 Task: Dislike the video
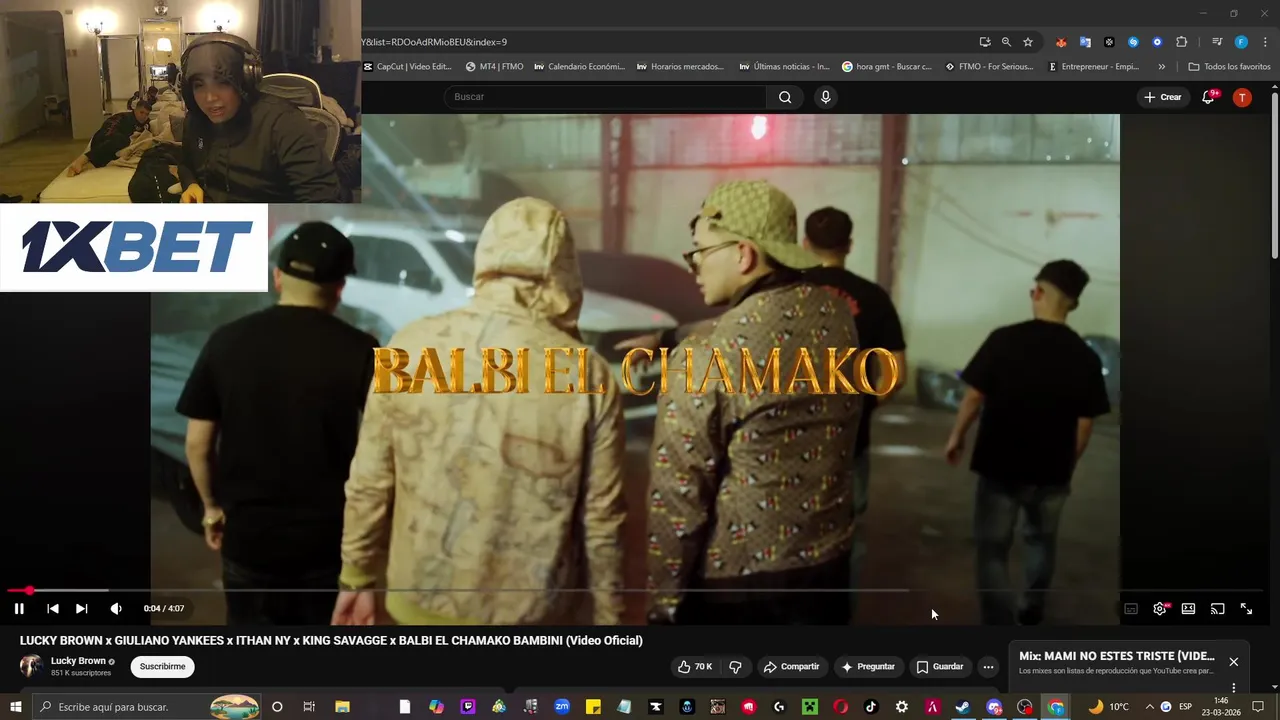click(x=735, y=667)
